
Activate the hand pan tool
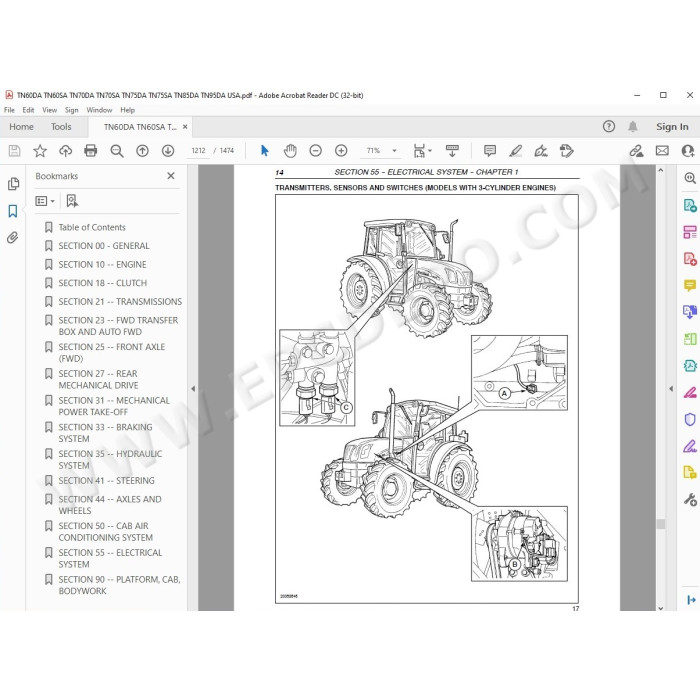click(x=290, y=151)
